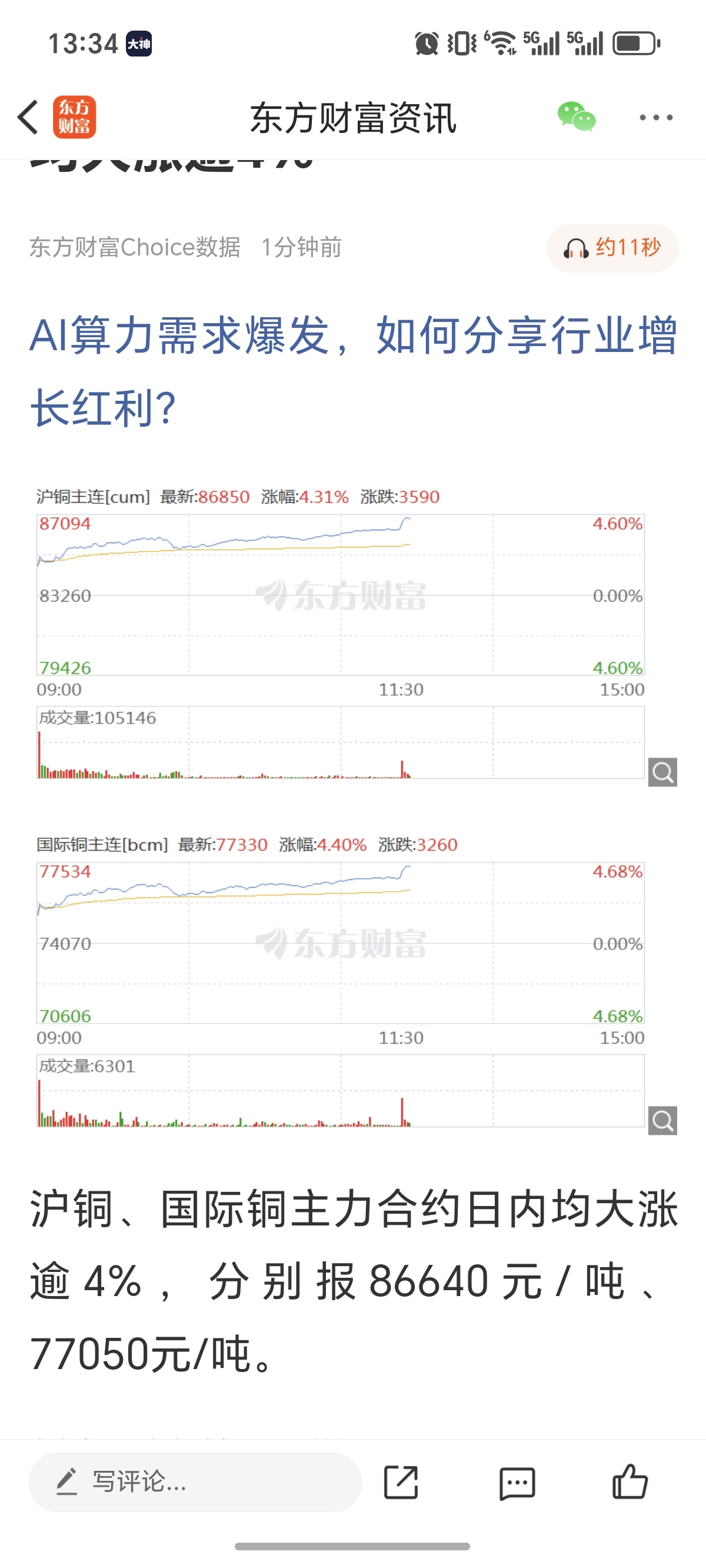
Task: Open the 国际铜主连 price chart
Action: click(340, 943)
